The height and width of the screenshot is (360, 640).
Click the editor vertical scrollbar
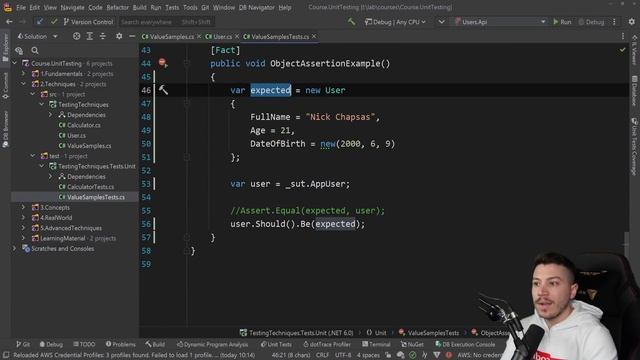[626, 238]
